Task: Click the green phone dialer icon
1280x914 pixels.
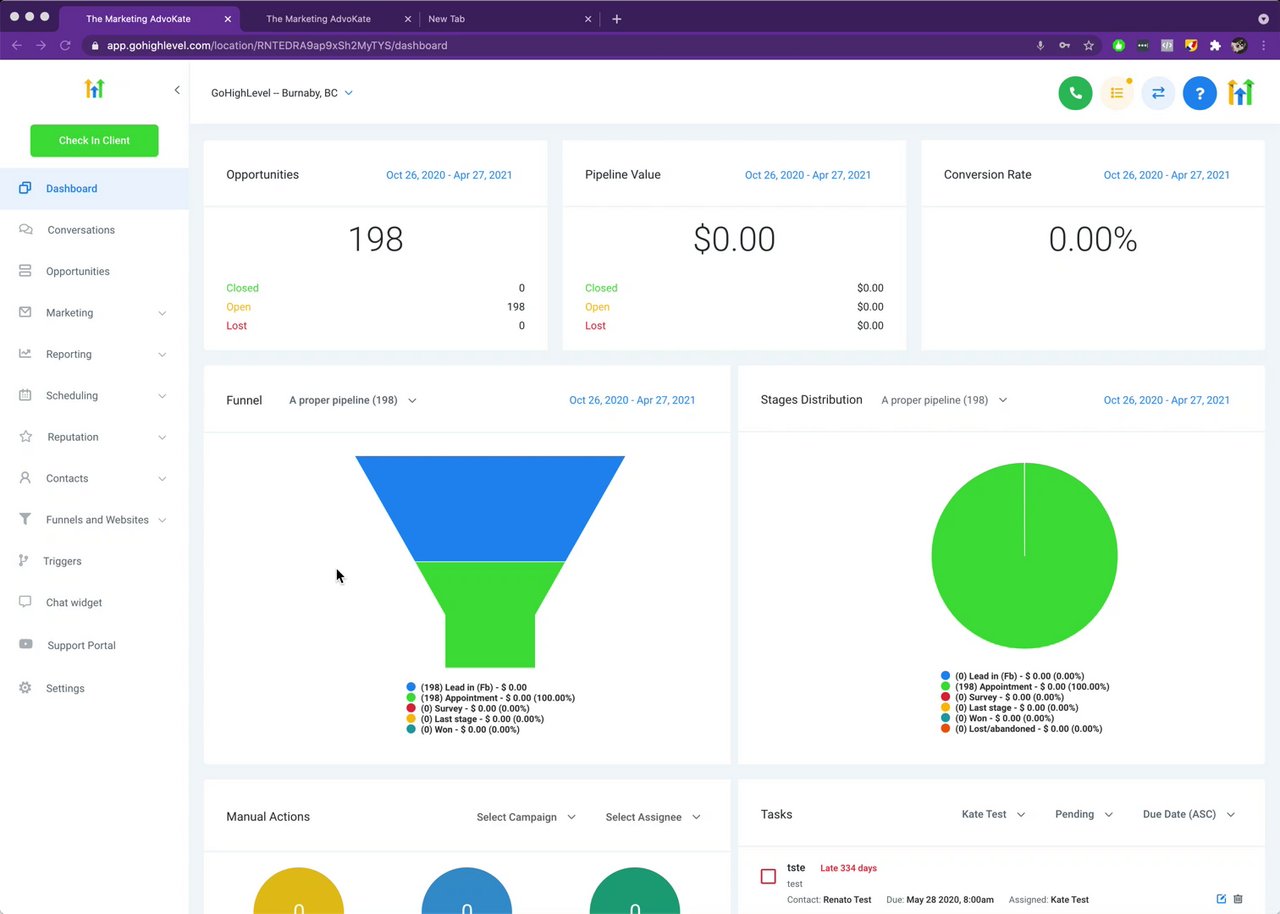Action: click(1075, 93)
